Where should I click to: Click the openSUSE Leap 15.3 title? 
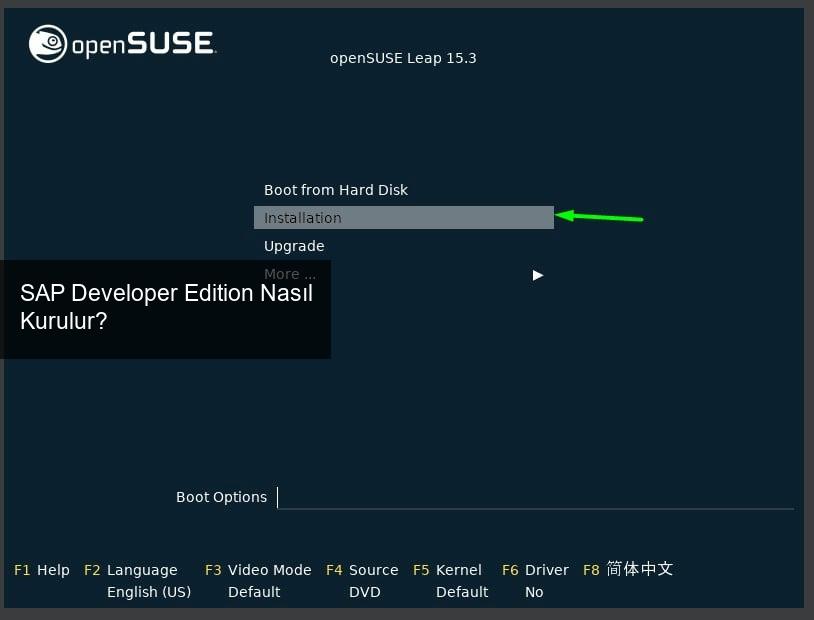click(x=403, y=58)
